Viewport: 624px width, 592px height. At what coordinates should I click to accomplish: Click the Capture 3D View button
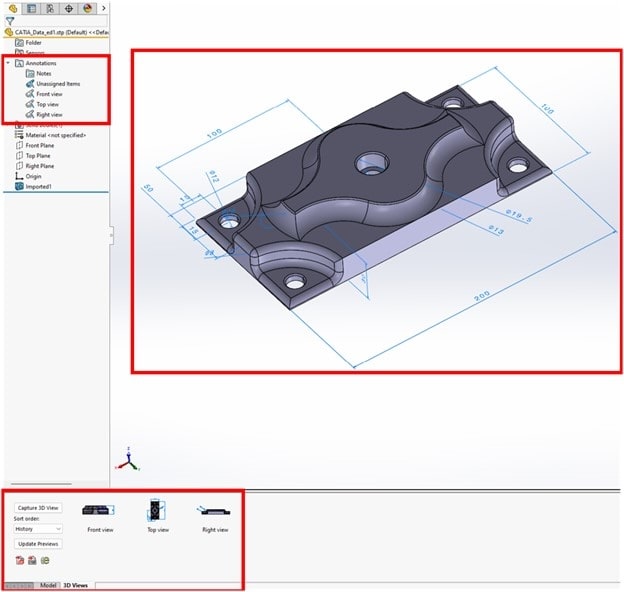point(38,508)
